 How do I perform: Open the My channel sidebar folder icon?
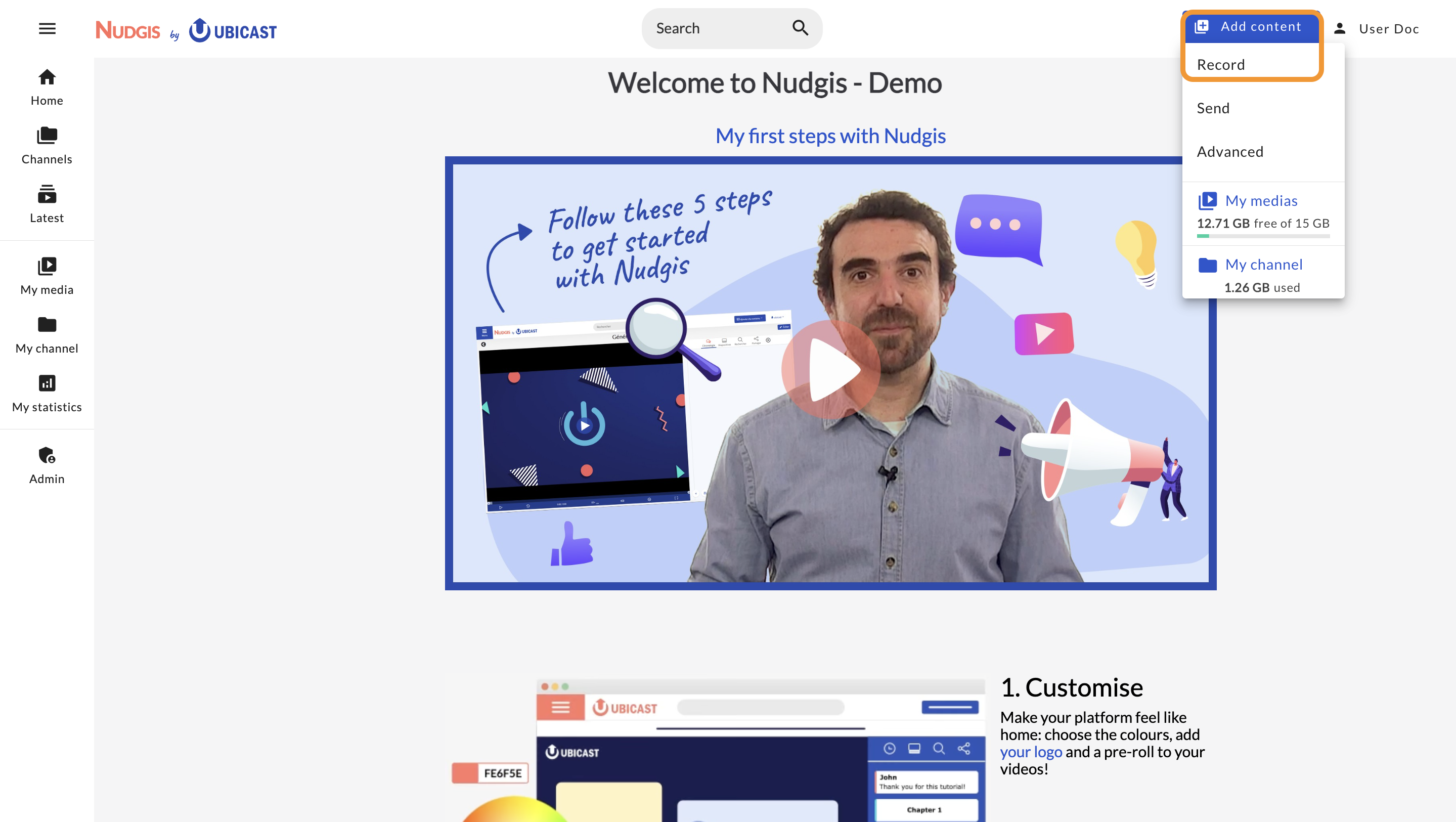(x=47, y=325)
